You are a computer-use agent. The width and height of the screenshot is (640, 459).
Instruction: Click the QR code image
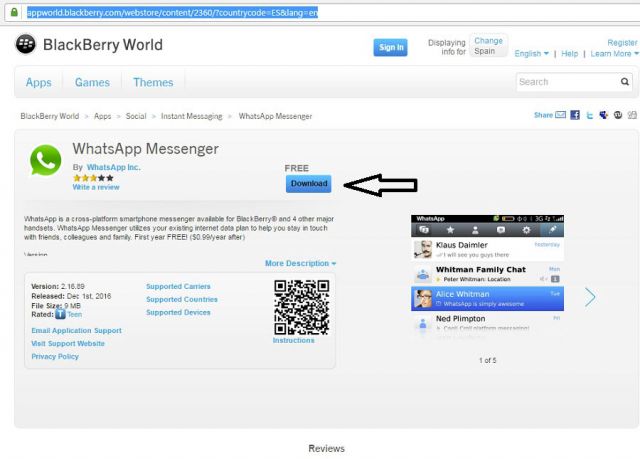point(302,307)
